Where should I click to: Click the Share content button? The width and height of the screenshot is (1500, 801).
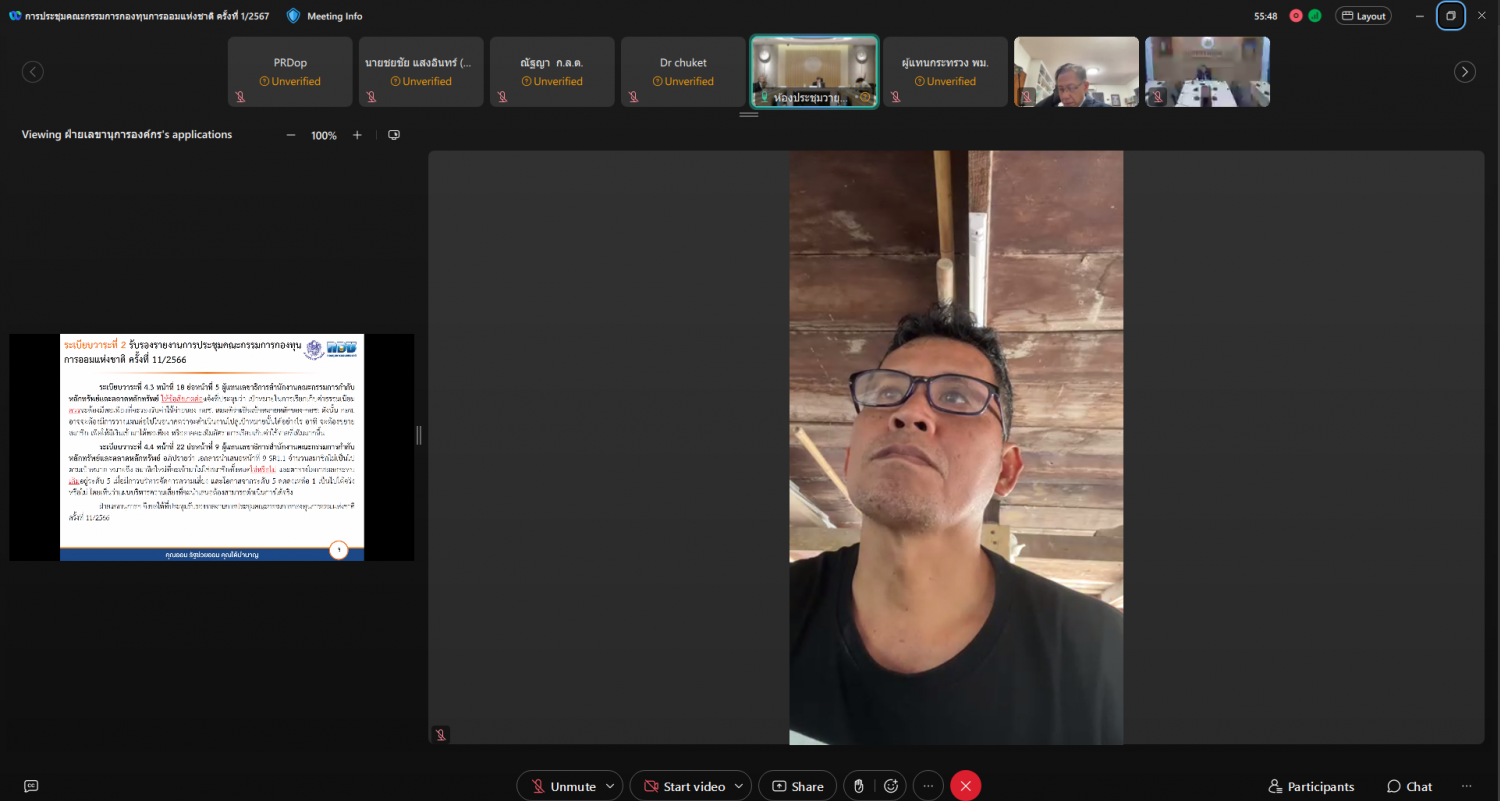click(x=797, y=786)
